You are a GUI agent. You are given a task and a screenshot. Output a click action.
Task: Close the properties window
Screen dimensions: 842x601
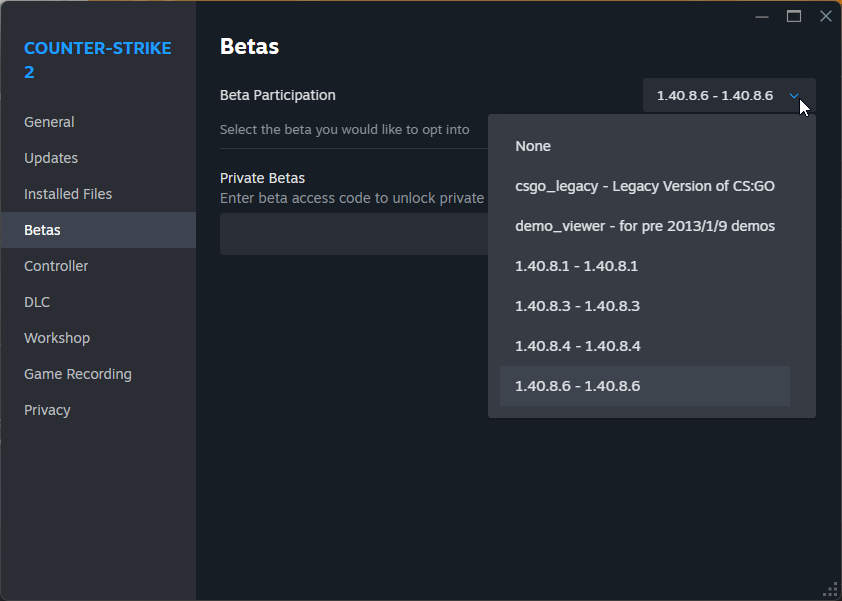point(825,16)
